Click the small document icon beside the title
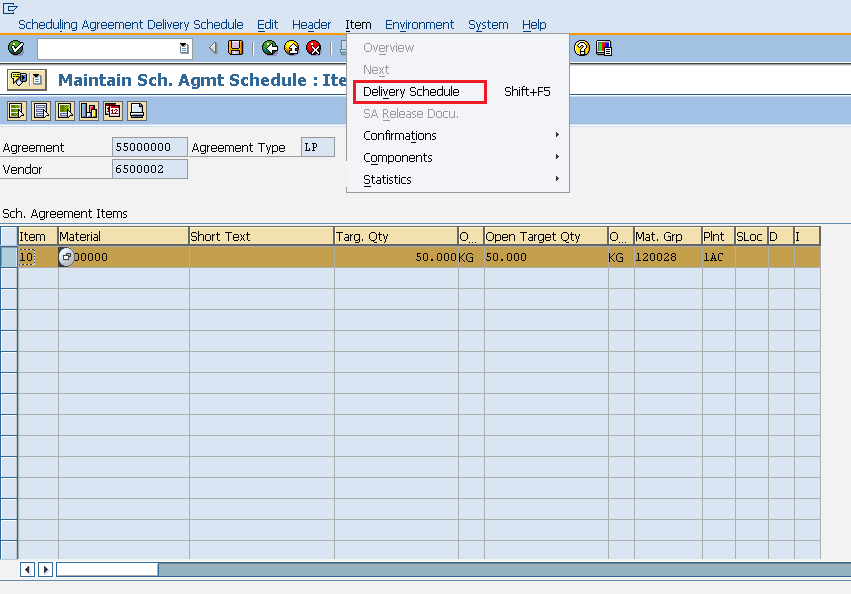This screenshot has width=851, height=594. tap(37, 79)
